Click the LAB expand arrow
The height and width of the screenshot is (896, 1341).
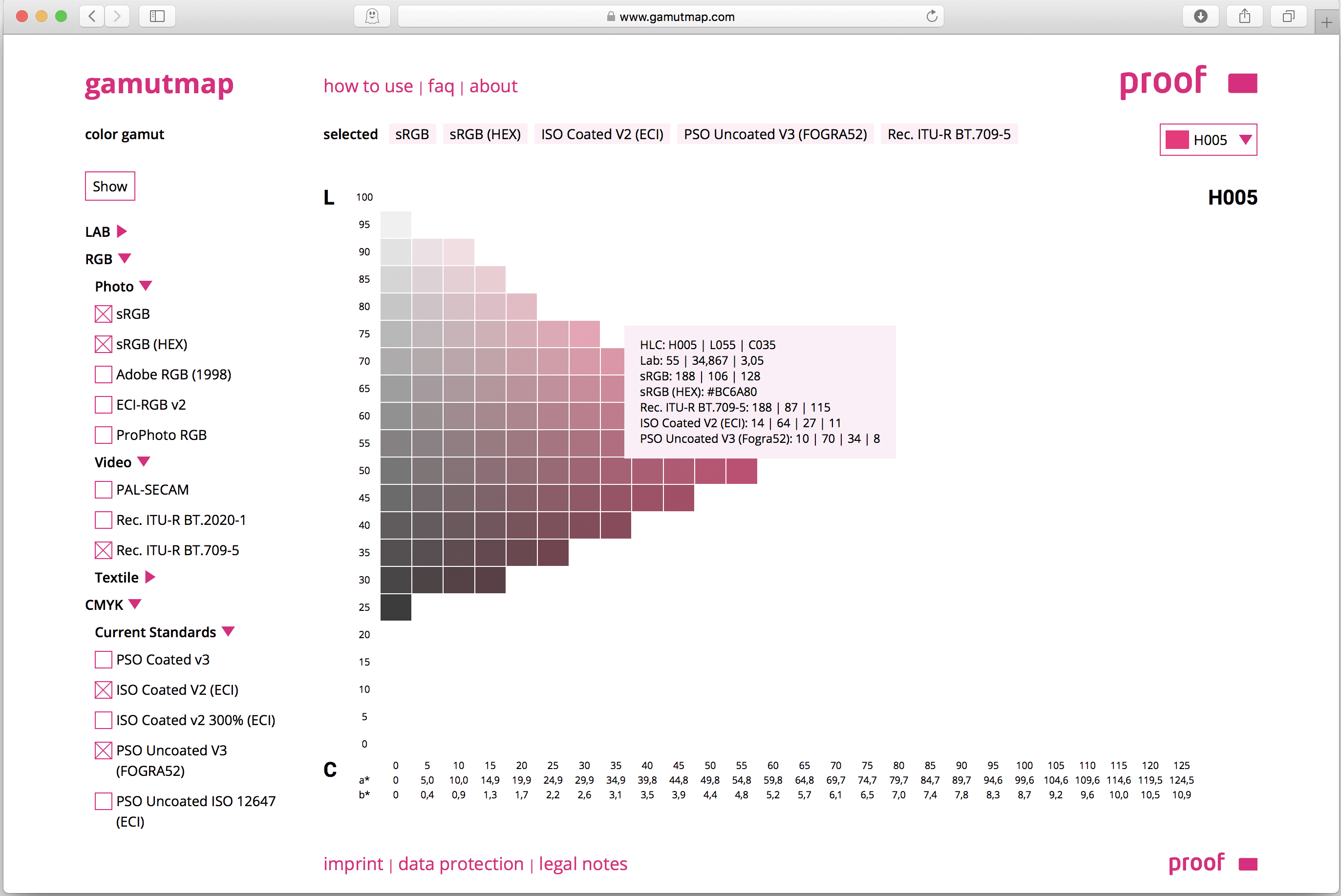(x=120, y=231)
